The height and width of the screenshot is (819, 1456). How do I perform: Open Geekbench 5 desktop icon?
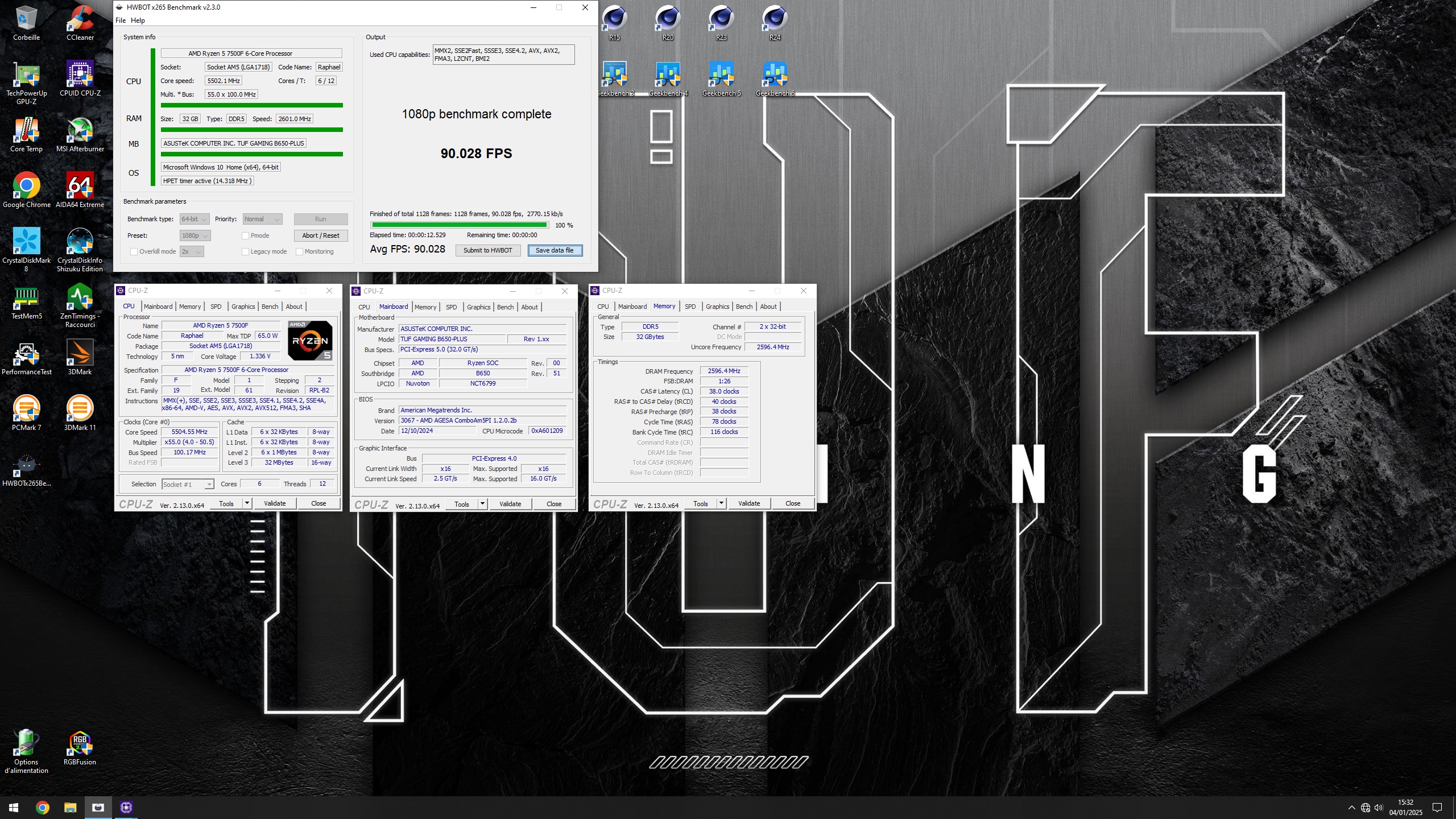click(x=721, y=78)
